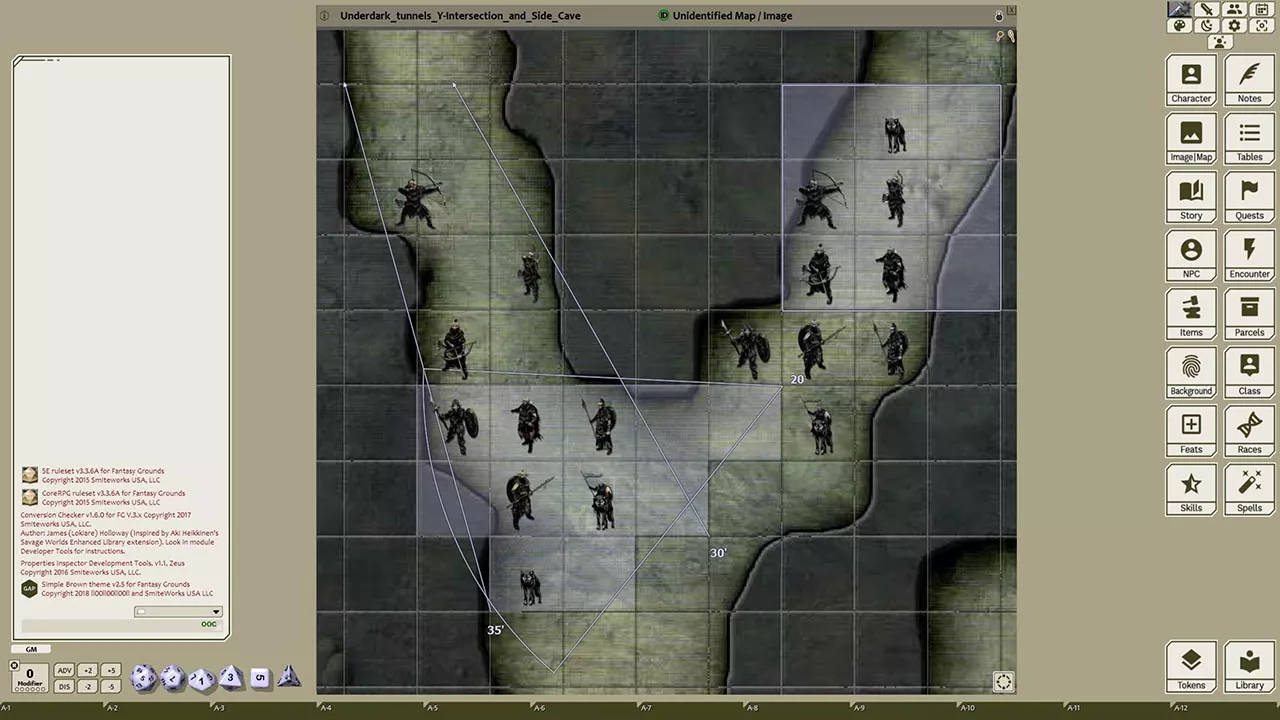Viewport: 1280px width, 720px height.
Task: Click the map's bottom-right target icon
Action: point(1003,682)
